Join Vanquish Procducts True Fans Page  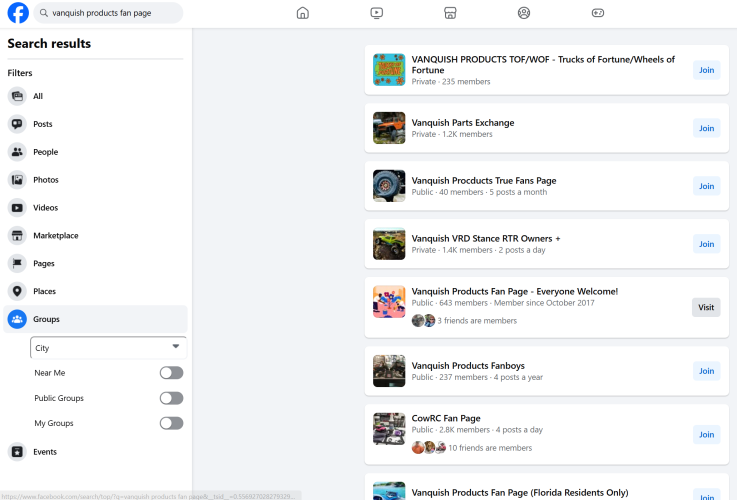(x=706, y=186)
